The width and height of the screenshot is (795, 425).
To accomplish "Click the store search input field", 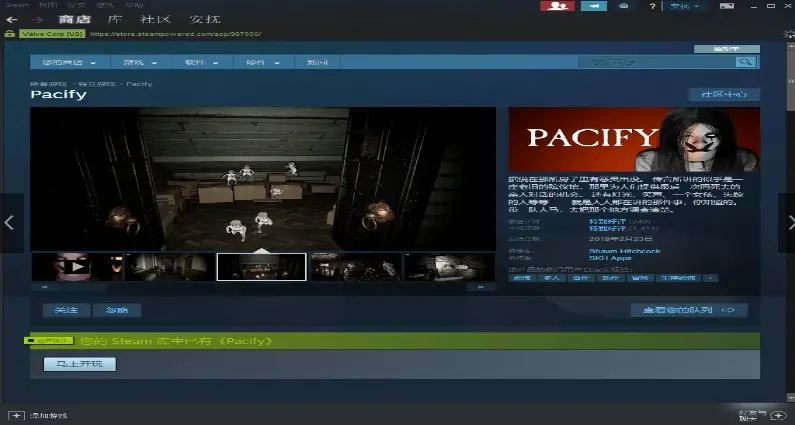I will pyautogui.click(x=657, y=62).
